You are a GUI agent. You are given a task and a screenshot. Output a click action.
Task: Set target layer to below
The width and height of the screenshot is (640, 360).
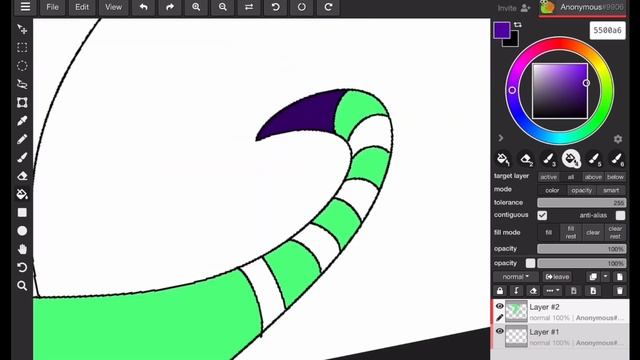tap(615, 177)
